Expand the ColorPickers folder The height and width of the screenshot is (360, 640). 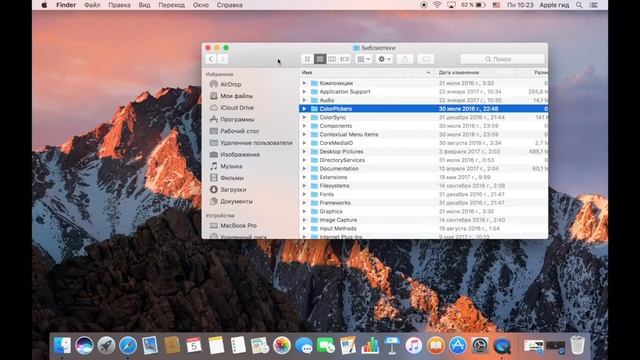(304, 109)
